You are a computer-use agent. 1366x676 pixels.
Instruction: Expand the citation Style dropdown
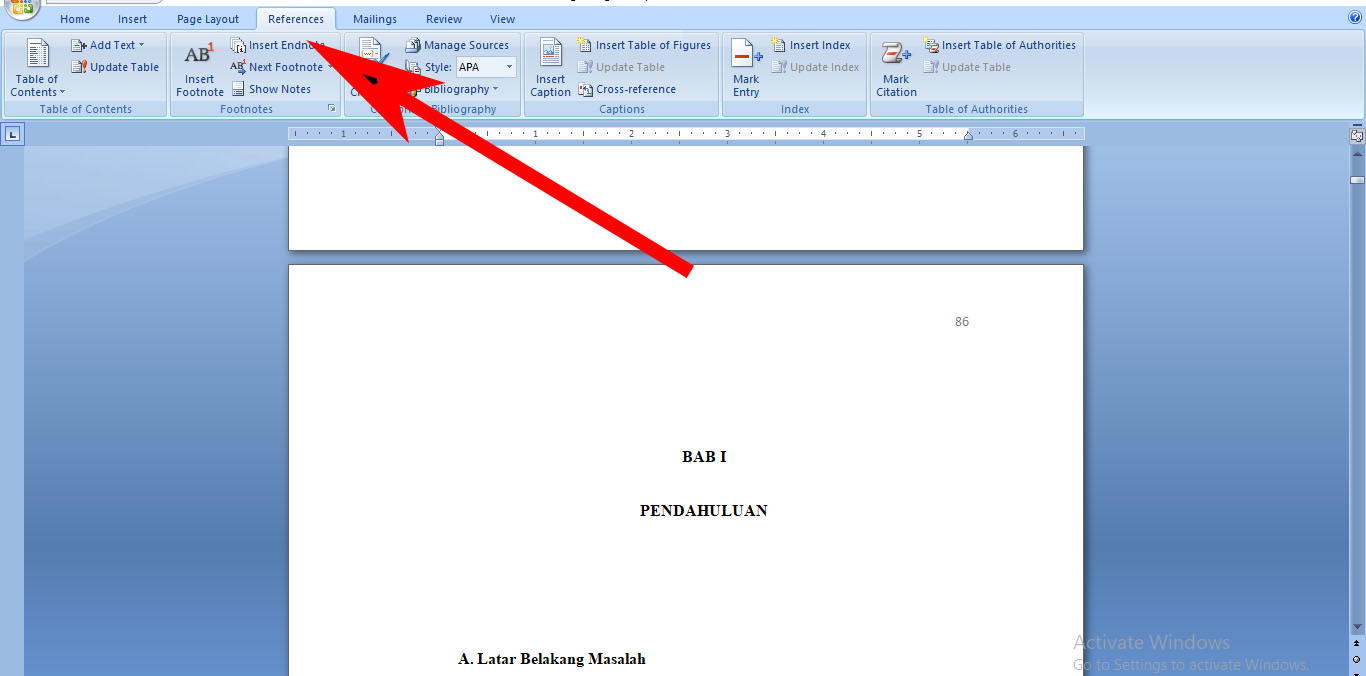(509, 67)
